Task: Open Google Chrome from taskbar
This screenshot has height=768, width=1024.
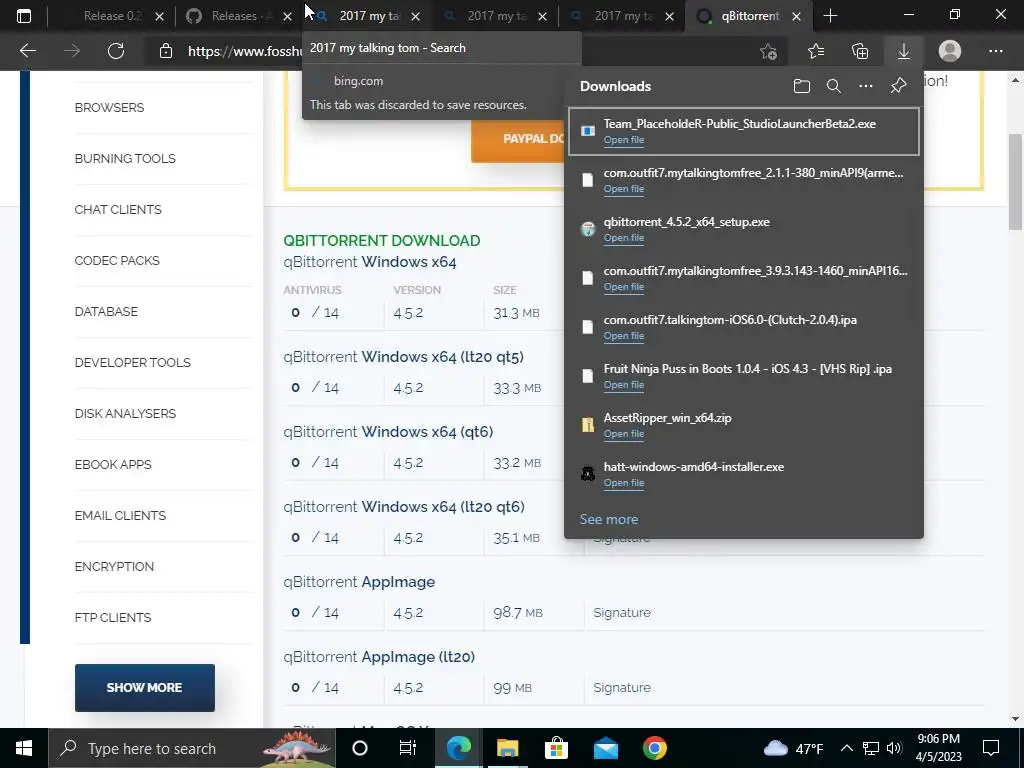Action: [654, 748]
